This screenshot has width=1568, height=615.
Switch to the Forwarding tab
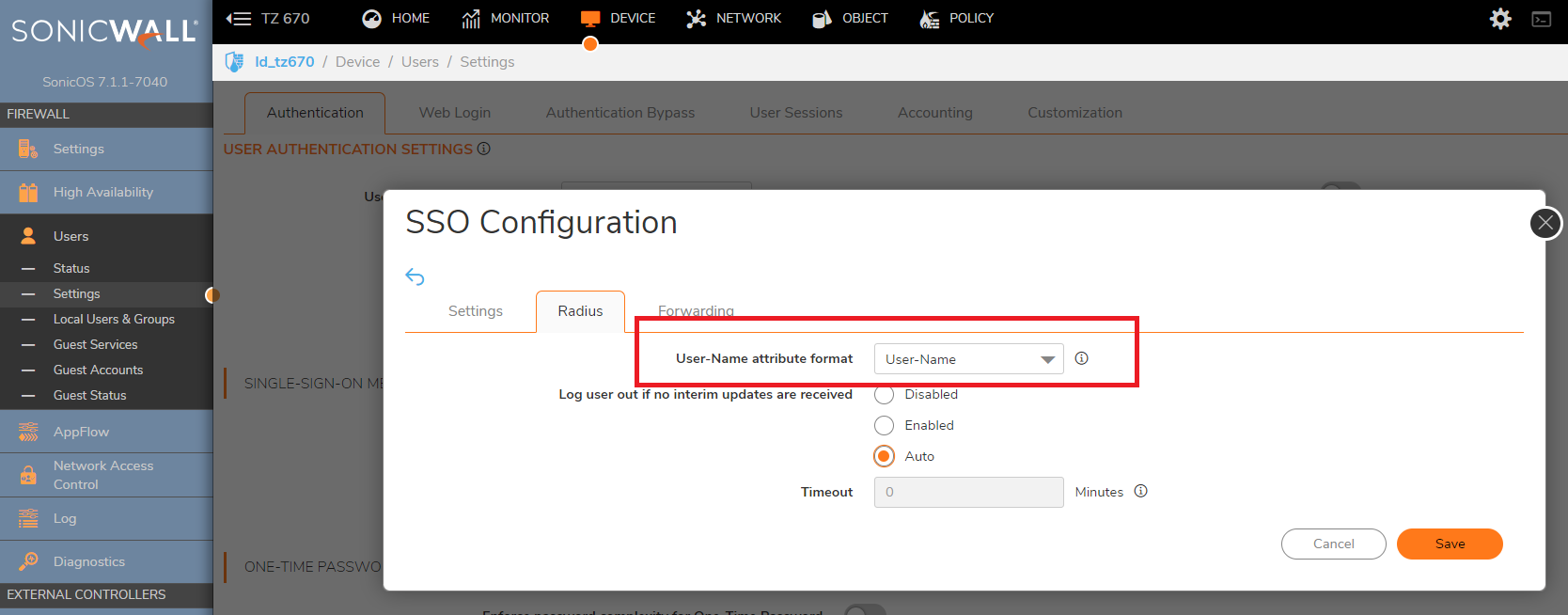(x=696, y=310)
